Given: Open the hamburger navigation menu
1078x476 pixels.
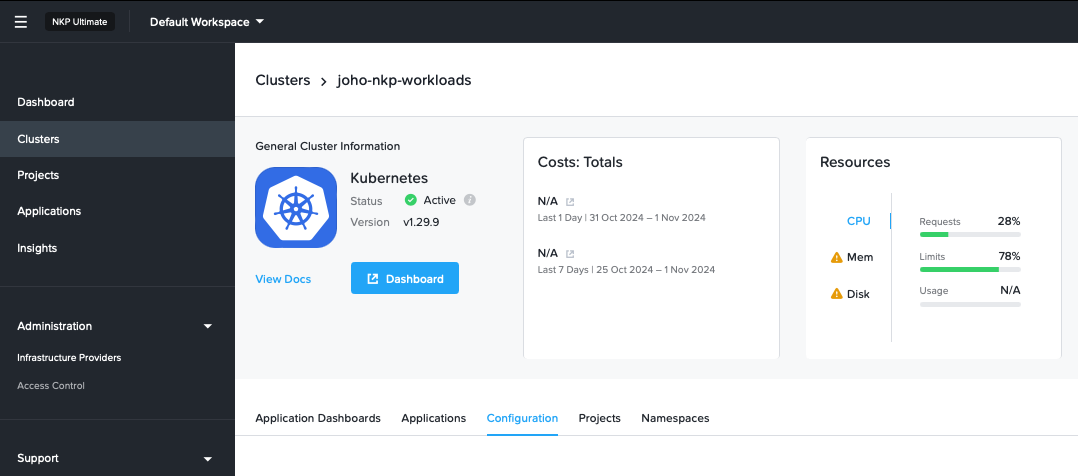Looking at the screenshot, I should point(21,22).
